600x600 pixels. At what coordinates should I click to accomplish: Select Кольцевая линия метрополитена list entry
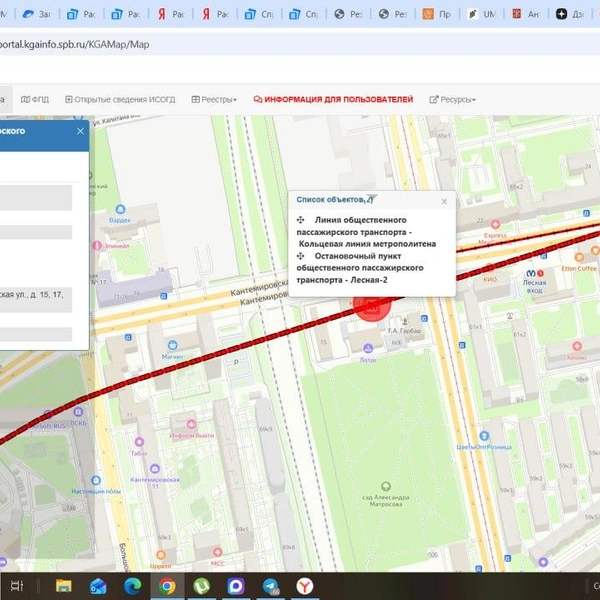[366, 232]
